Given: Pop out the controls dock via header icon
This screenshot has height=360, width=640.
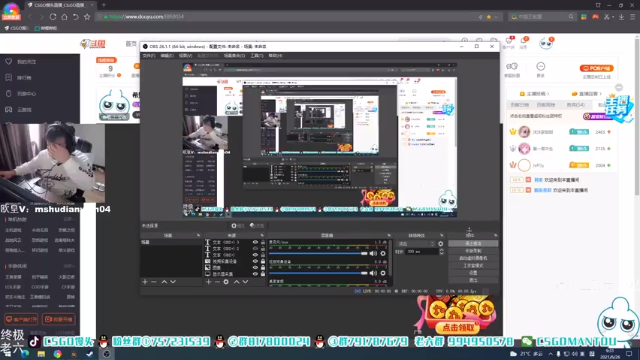Looking at the screenshot, I should [496, 236].
